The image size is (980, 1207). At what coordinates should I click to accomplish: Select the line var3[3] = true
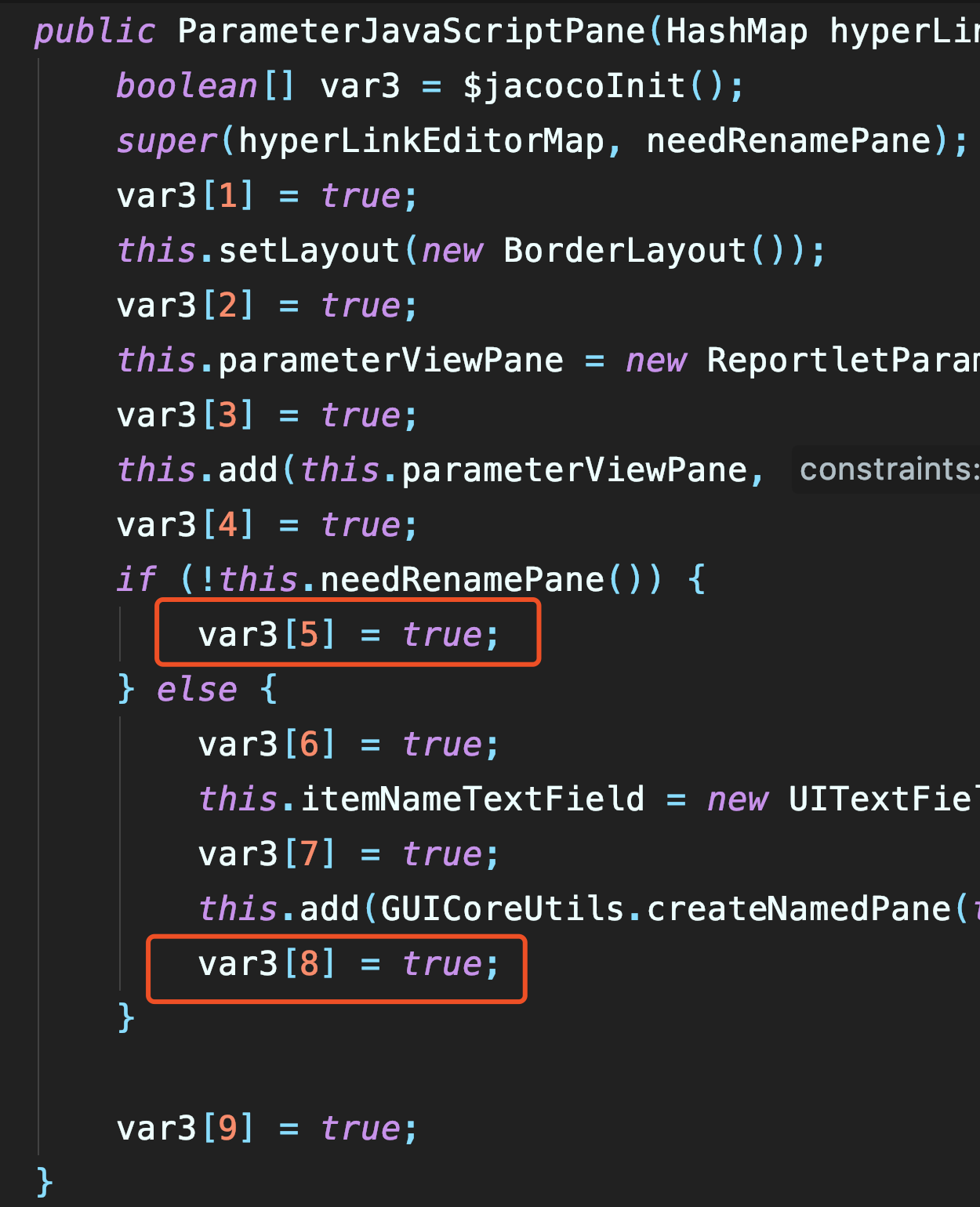[267, 415]
